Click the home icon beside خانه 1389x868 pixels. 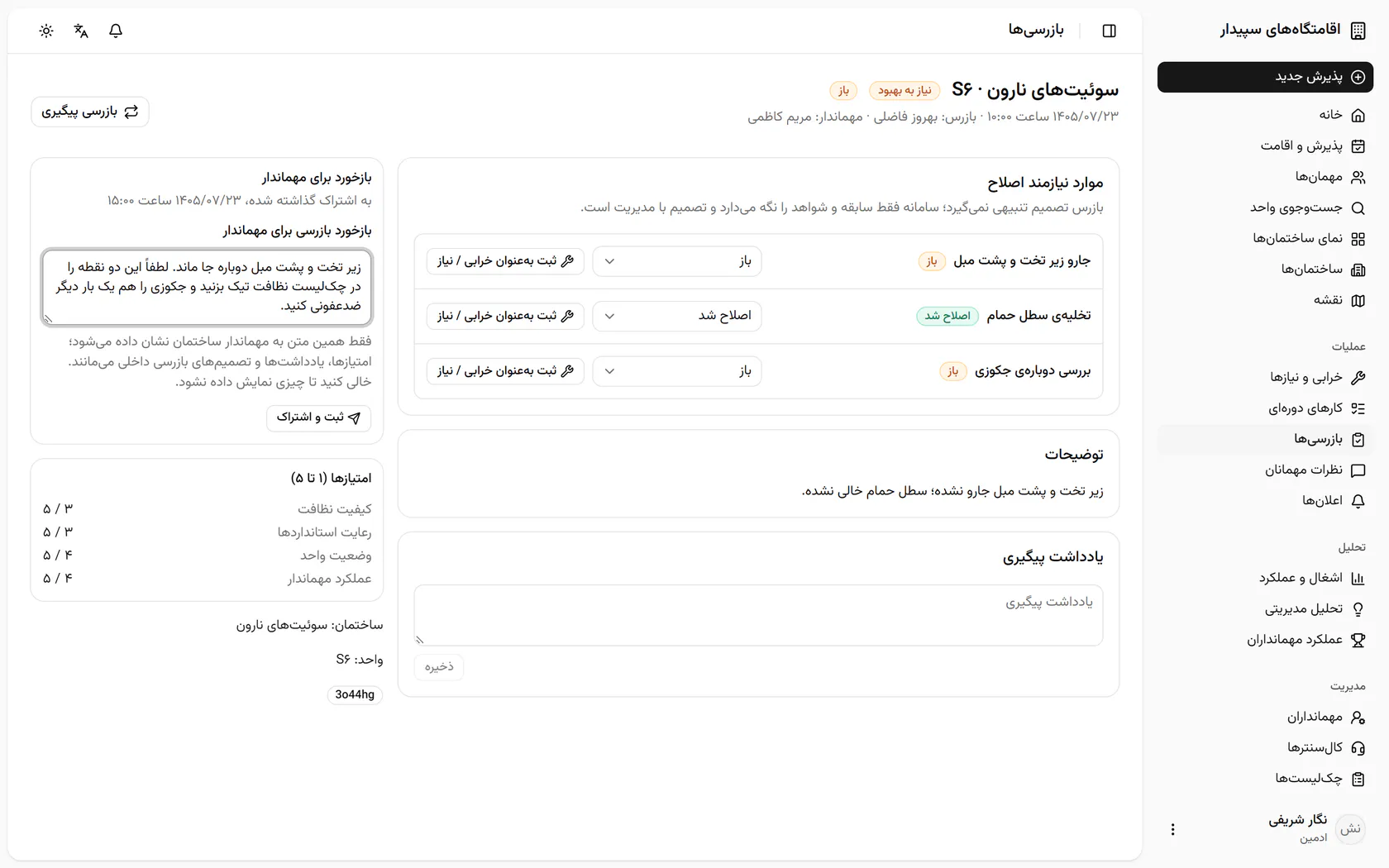pos(1358,115)
